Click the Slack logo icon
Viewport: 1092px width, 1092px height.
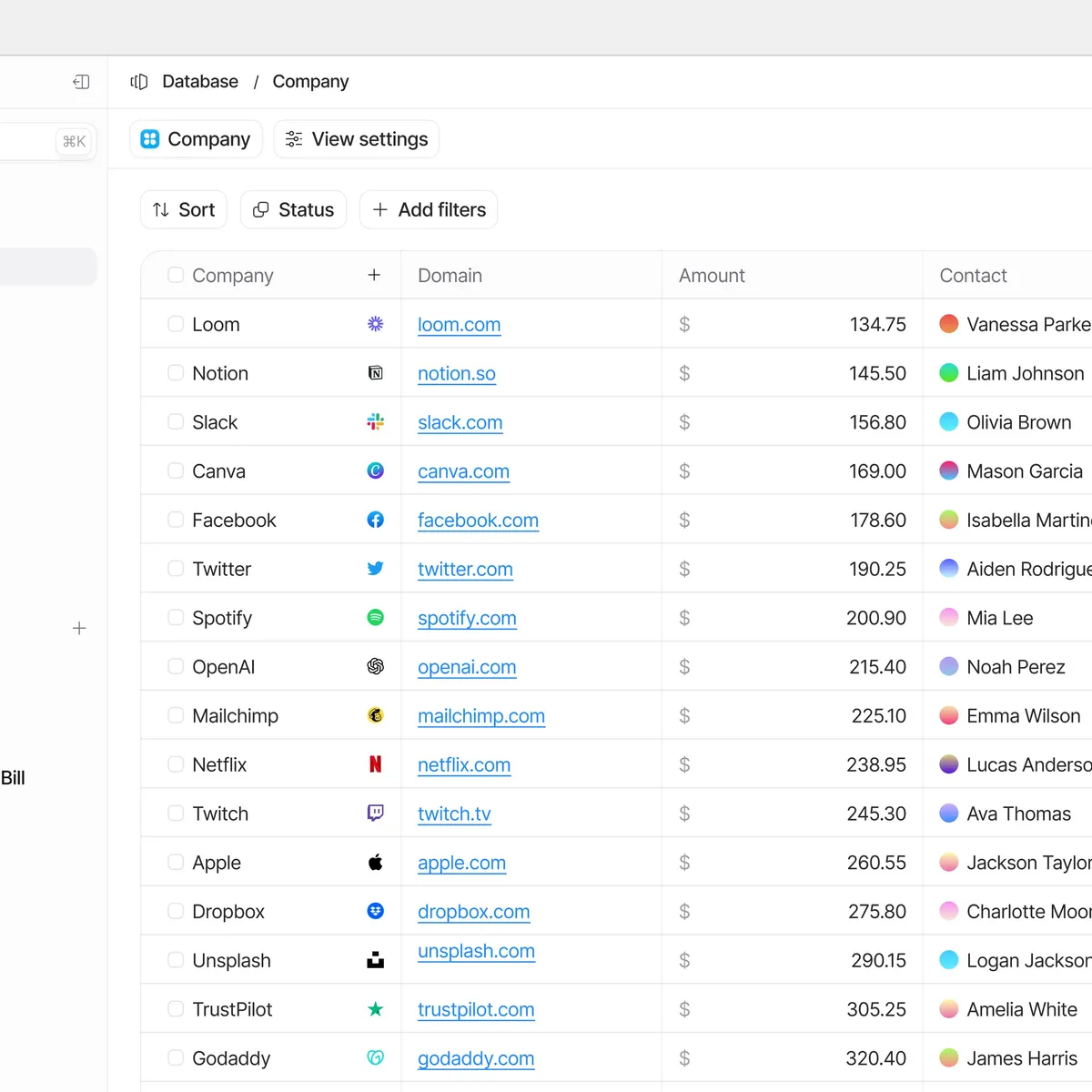(375, 422)
